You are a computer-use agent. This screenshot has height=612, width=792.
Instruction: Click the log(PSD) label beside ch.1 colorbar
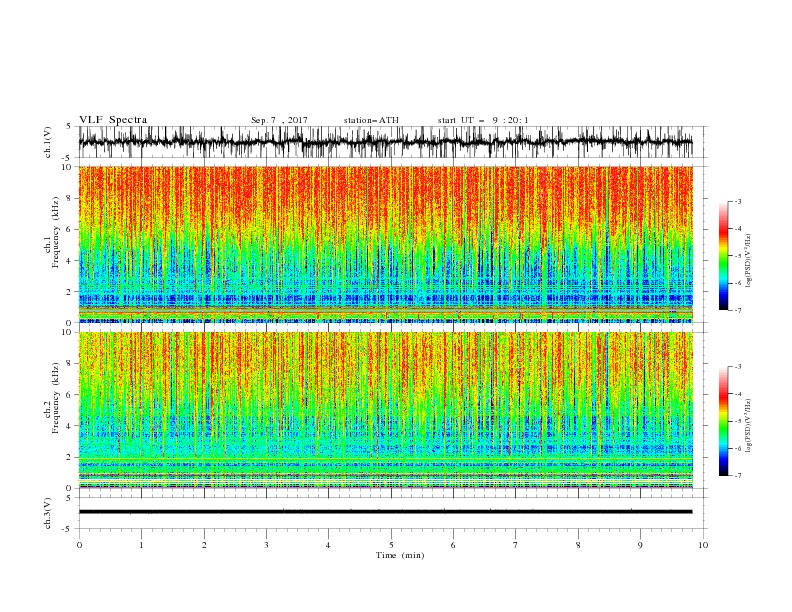[748, 261]
